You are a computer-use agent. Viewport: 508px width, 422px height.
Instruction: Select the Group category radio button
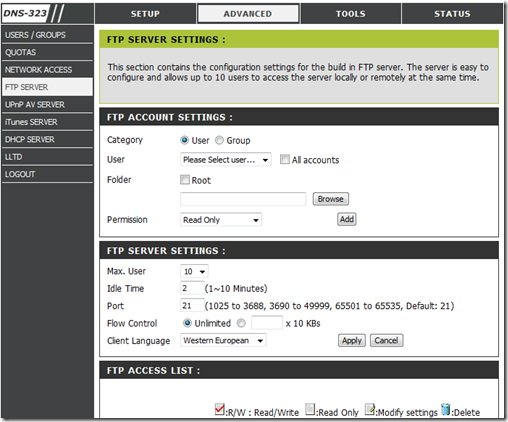pyautogui.click(x=219, y=140)
